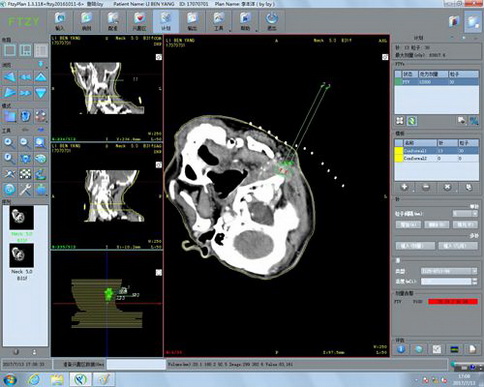484x387 pixels.
Task: Click the zoom-in magnifier tool
Action: [10, 143]
